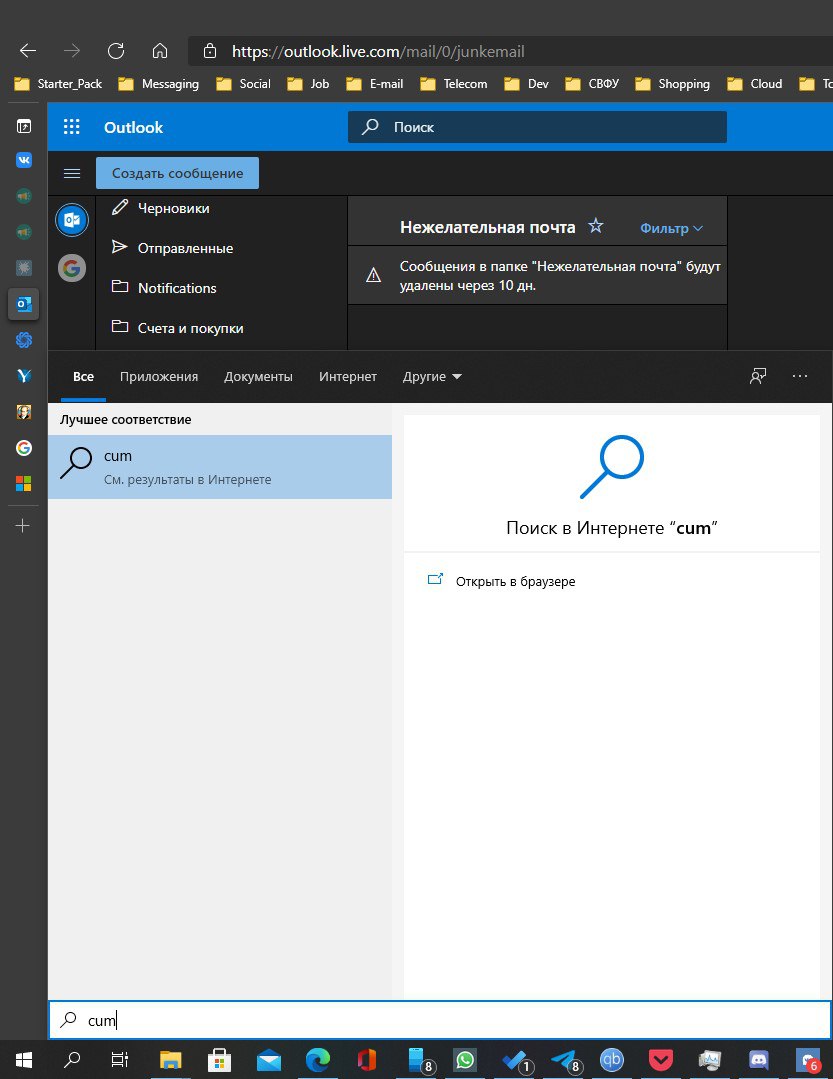Screen dimensions: 833x1079
Task: Switch to Интернет search tab
Action: [x=347, y=376]
